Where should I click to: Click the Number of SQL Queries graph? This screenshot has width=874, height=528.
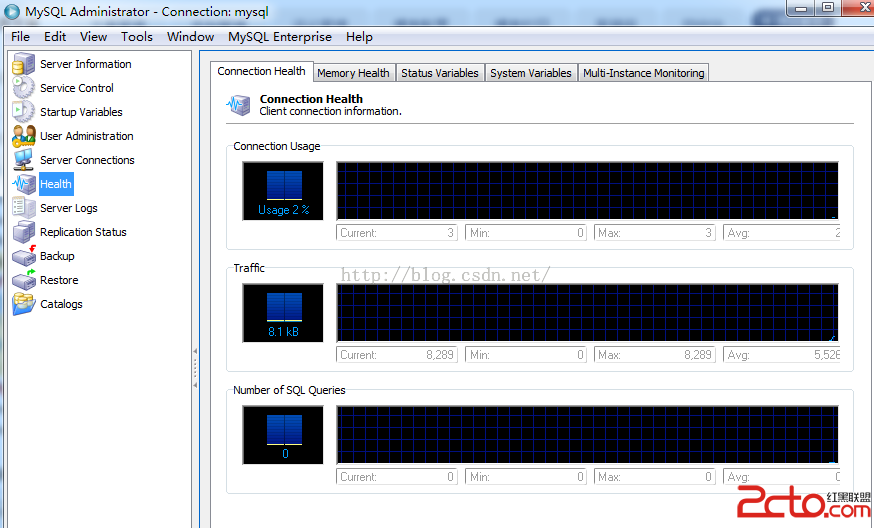coord(587,435)
